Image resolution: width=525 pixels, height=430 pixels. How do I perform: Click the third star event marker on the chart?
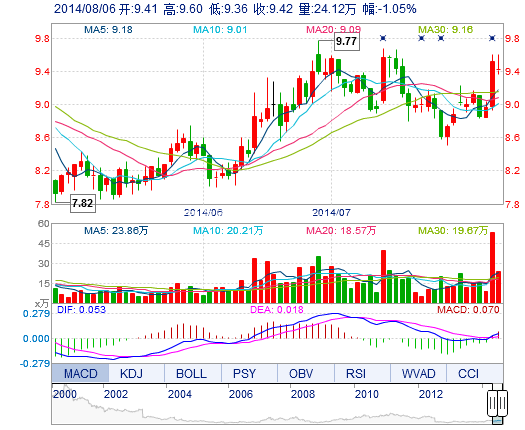[x=441, y=38]
